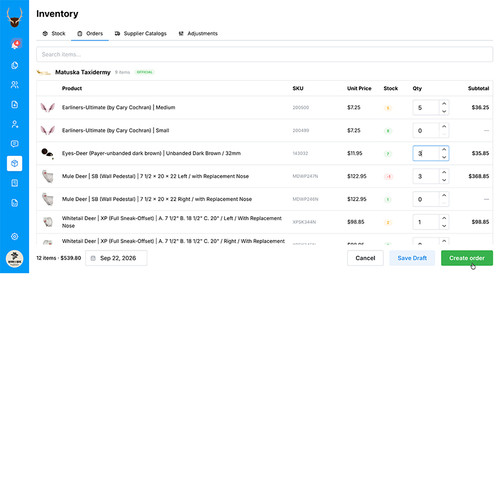
Task: Click qty field for Mule Deer Right
Action: pos(426,199)
